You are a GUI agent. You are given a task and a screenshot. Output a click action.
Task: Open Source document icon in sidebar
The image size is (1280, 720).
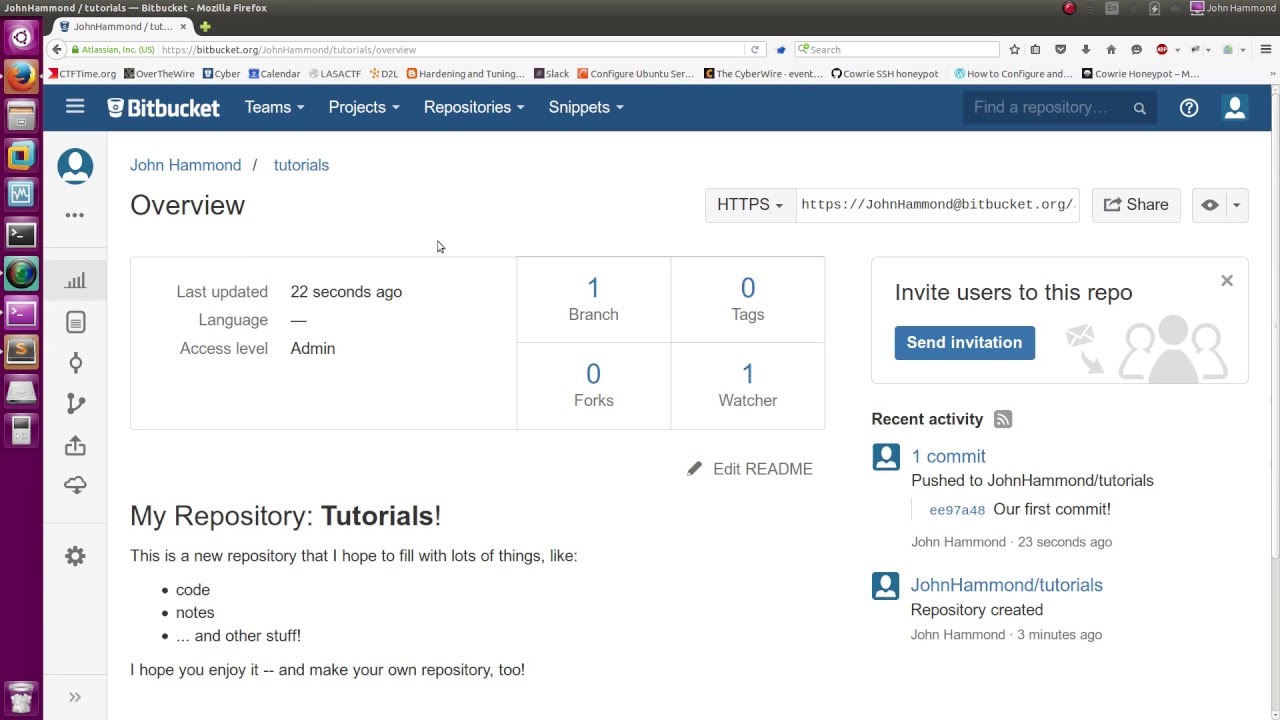pos(75,322)
